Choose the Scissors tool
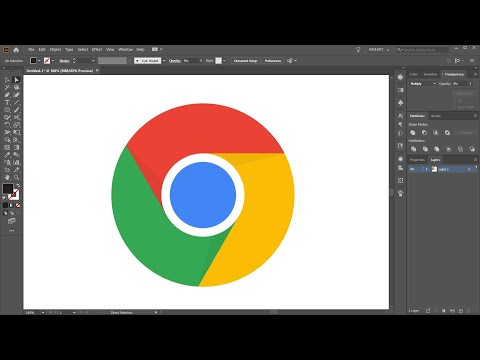The height and width of the screenshot is (360, 480). coord(16,117)
